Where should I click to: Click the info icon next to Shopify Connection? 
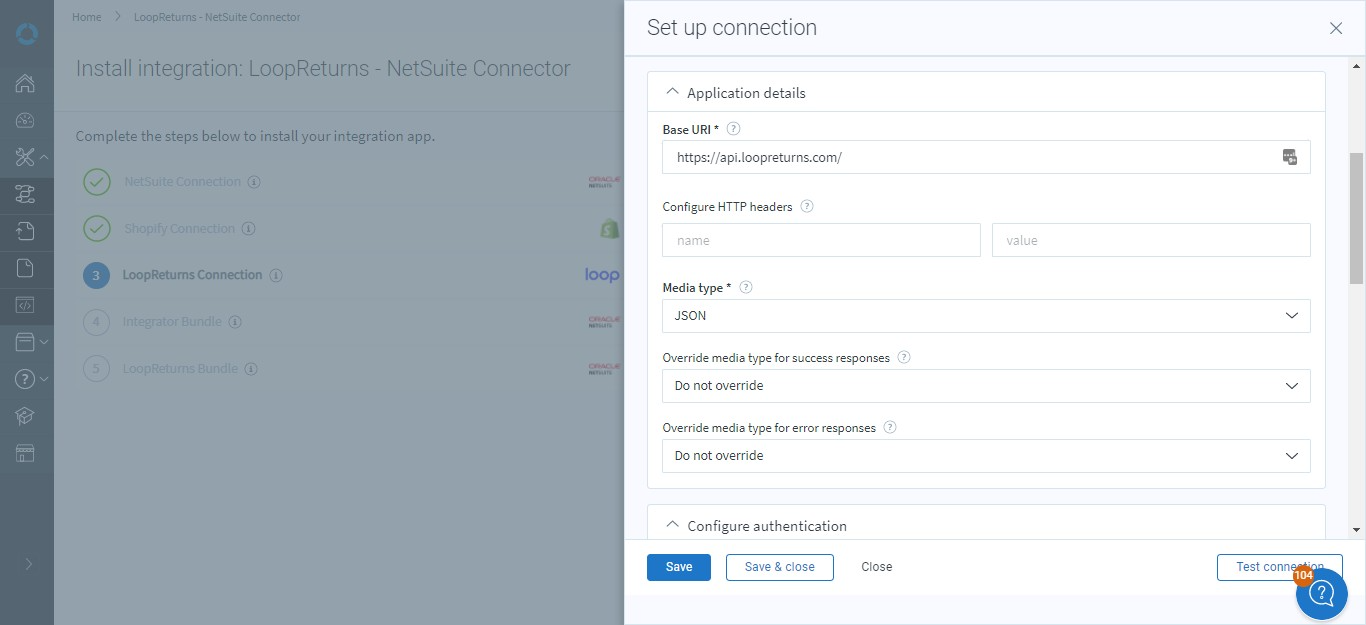point(248,229)
